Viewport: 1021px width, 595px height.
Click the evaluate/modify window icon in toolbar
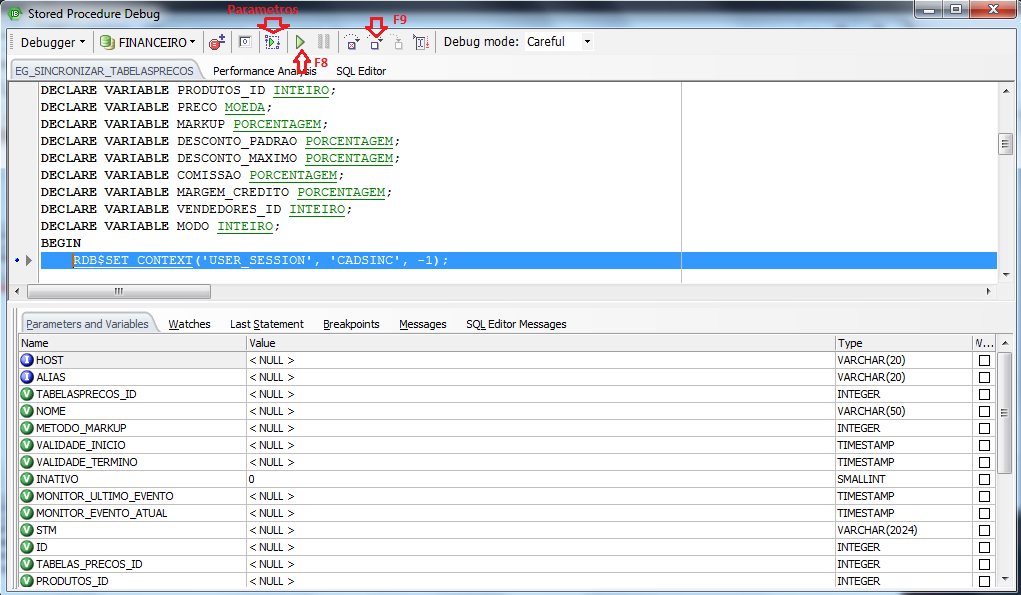tap(245, 42)
